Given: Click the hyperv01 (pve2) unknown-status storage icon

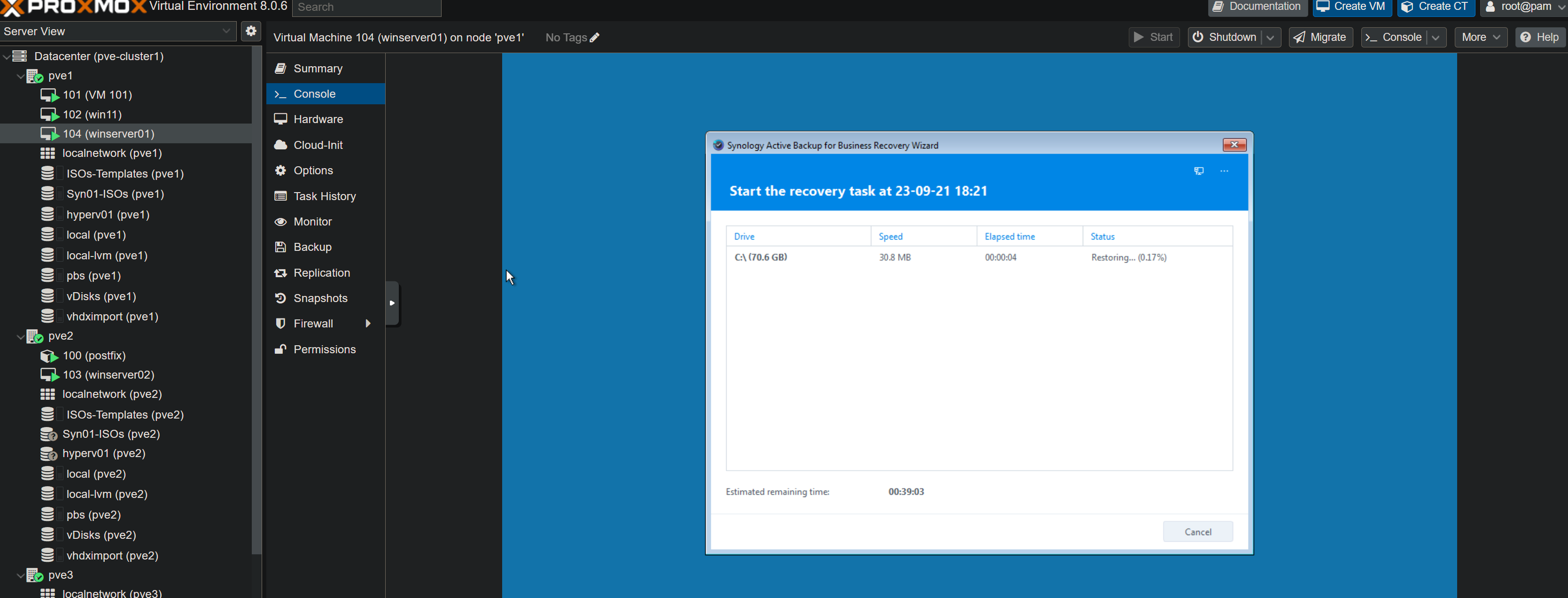Looking at the screenshot, I should click(49, 454).
